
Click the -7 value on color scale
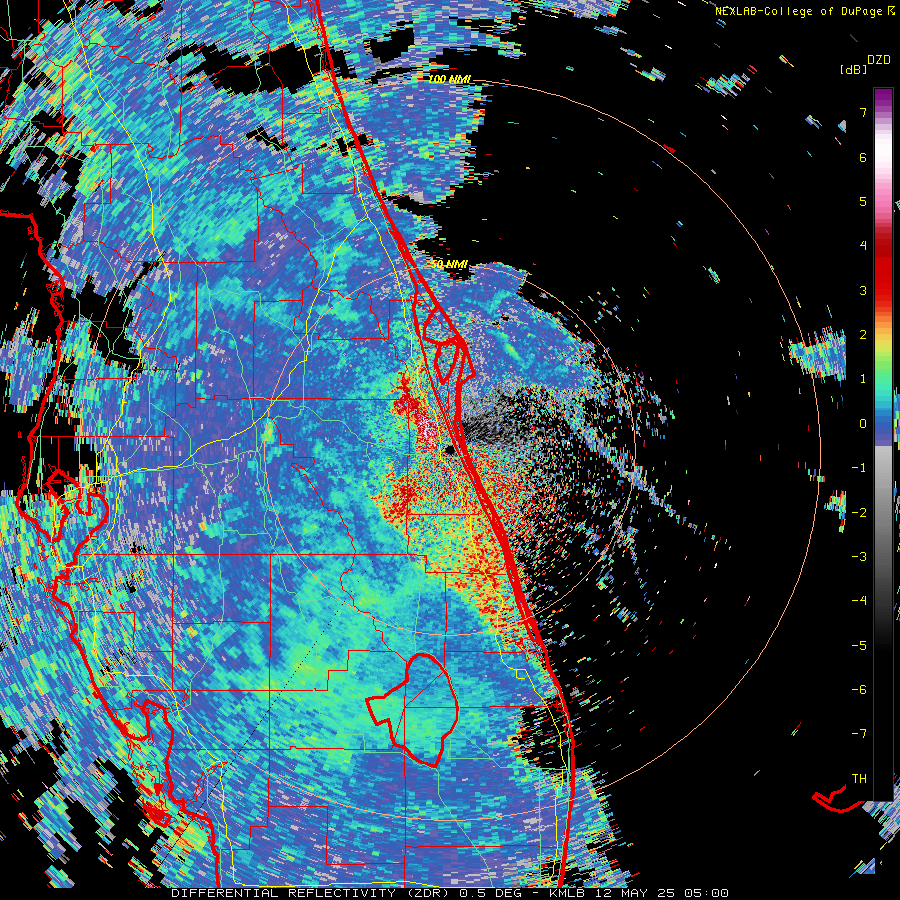(x=859, y=734)
